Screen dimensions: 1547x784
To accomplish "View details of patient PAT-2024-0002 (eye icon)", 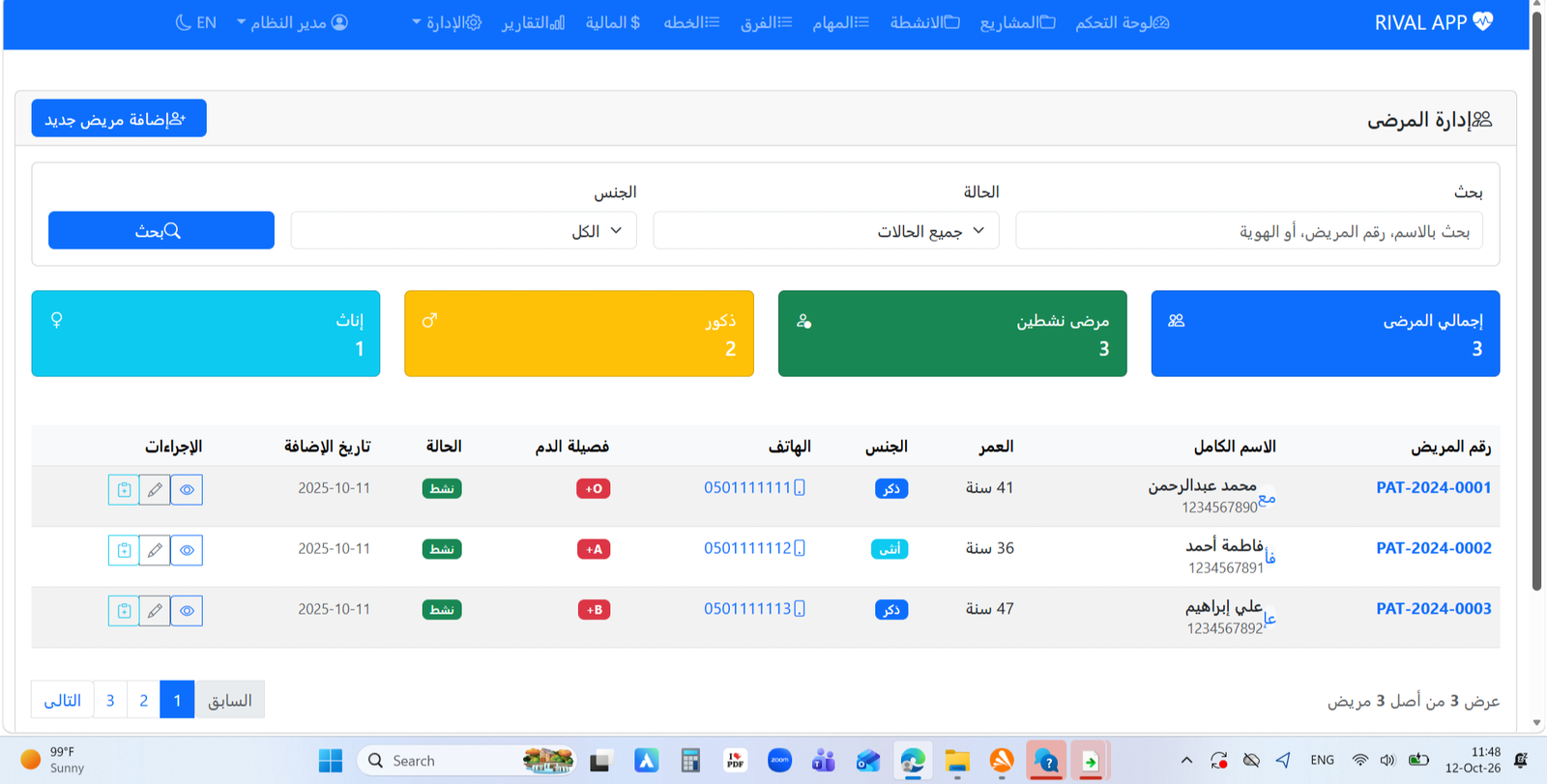I will [187, 550].
